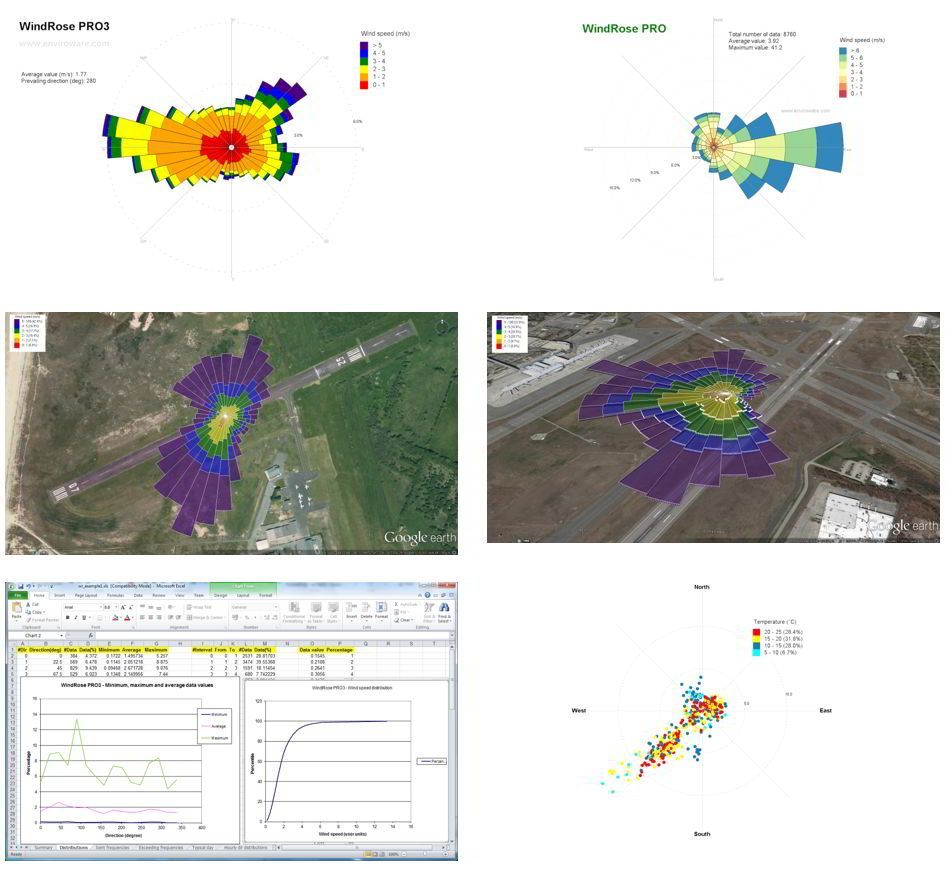Click the 'Data value' header cell
The image size is (947, 871).
pyautogui.click(x=312, y=650)
